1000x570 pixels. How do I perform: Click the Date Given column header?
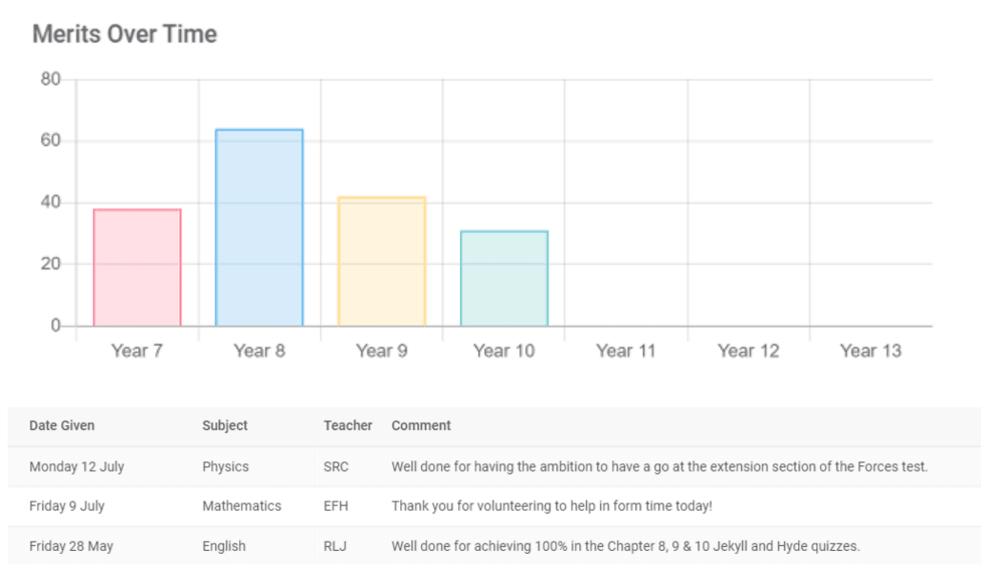[62, 425]
